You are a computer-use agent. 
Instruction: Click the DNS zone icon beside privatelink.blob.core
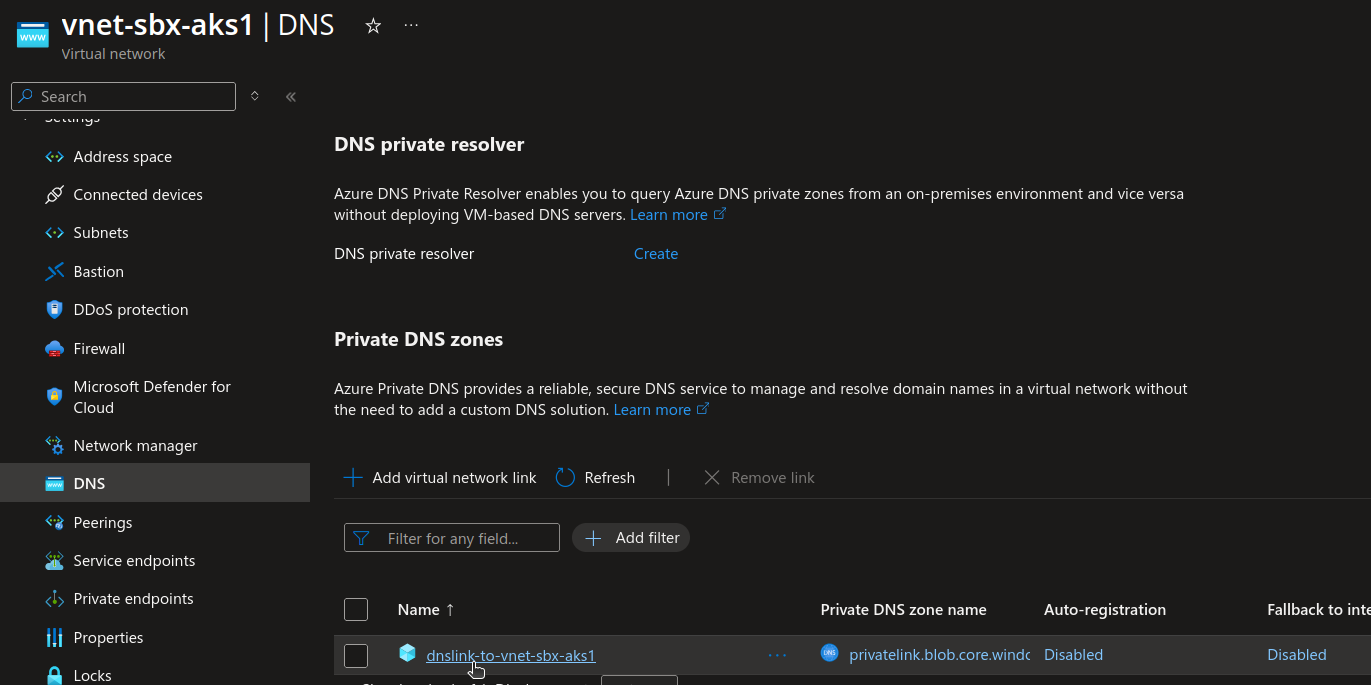click(829, 654)
